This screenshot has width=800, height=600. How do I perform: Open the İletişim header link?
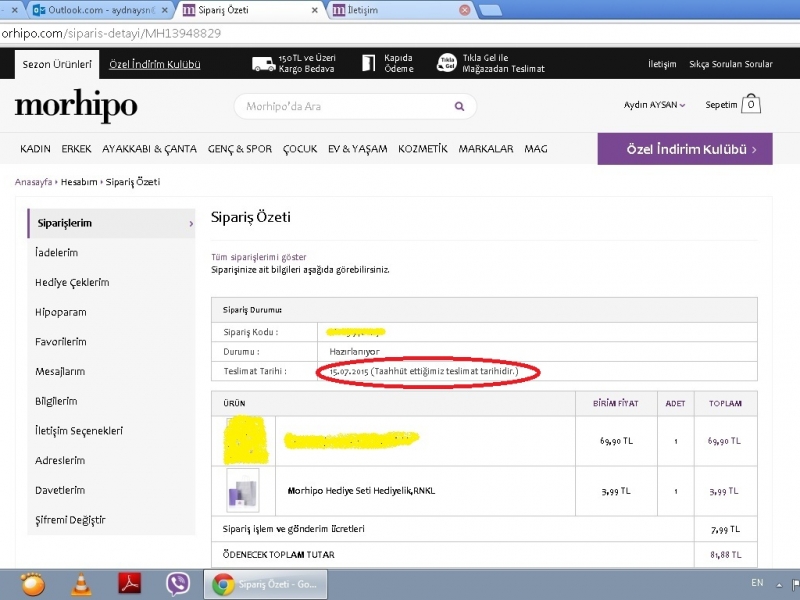pyautogui.click(x=662, y=64)
